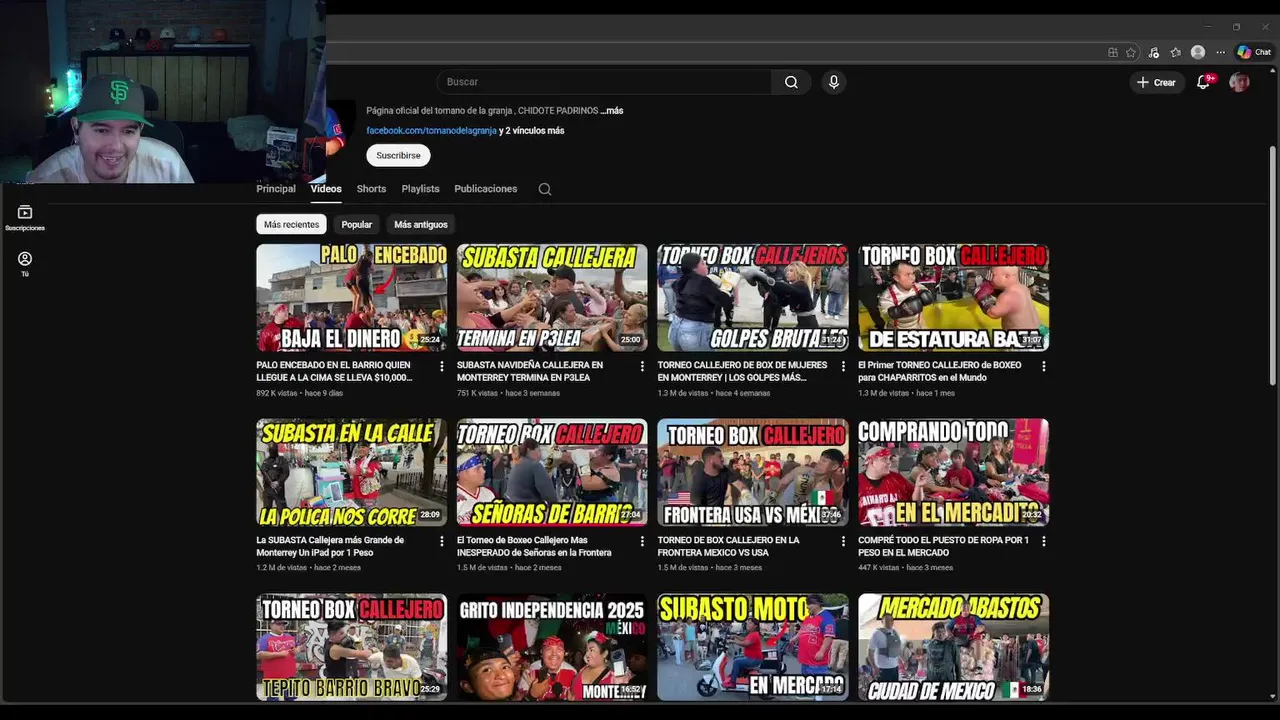The image size is (1280, 720).
Task: Click the page vertical scrollbar
Action: [x=1272, y=265]
